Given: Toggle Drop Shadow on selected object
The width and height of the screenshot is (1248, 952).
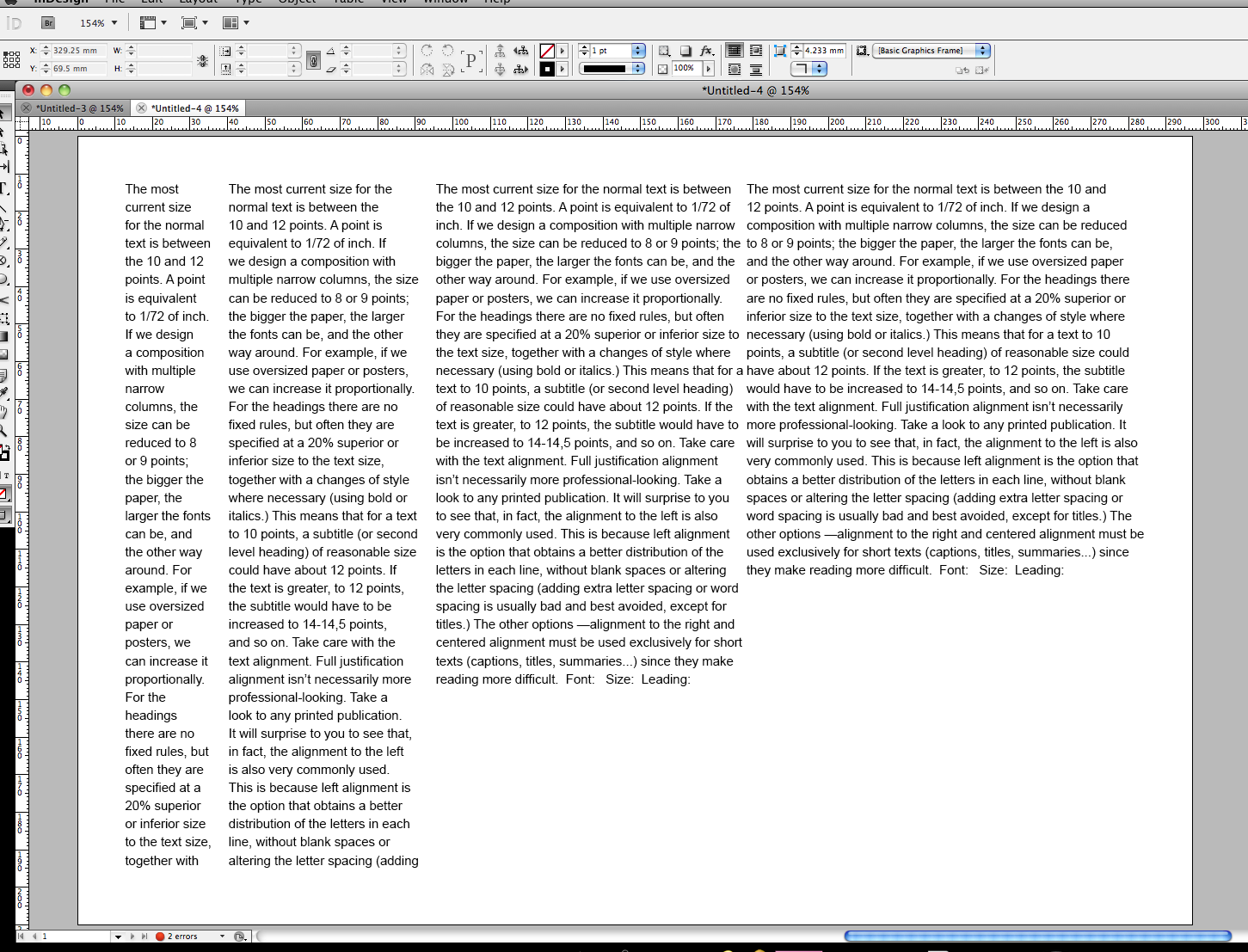Looking at the screenshot, I should [x=685, y=51].
